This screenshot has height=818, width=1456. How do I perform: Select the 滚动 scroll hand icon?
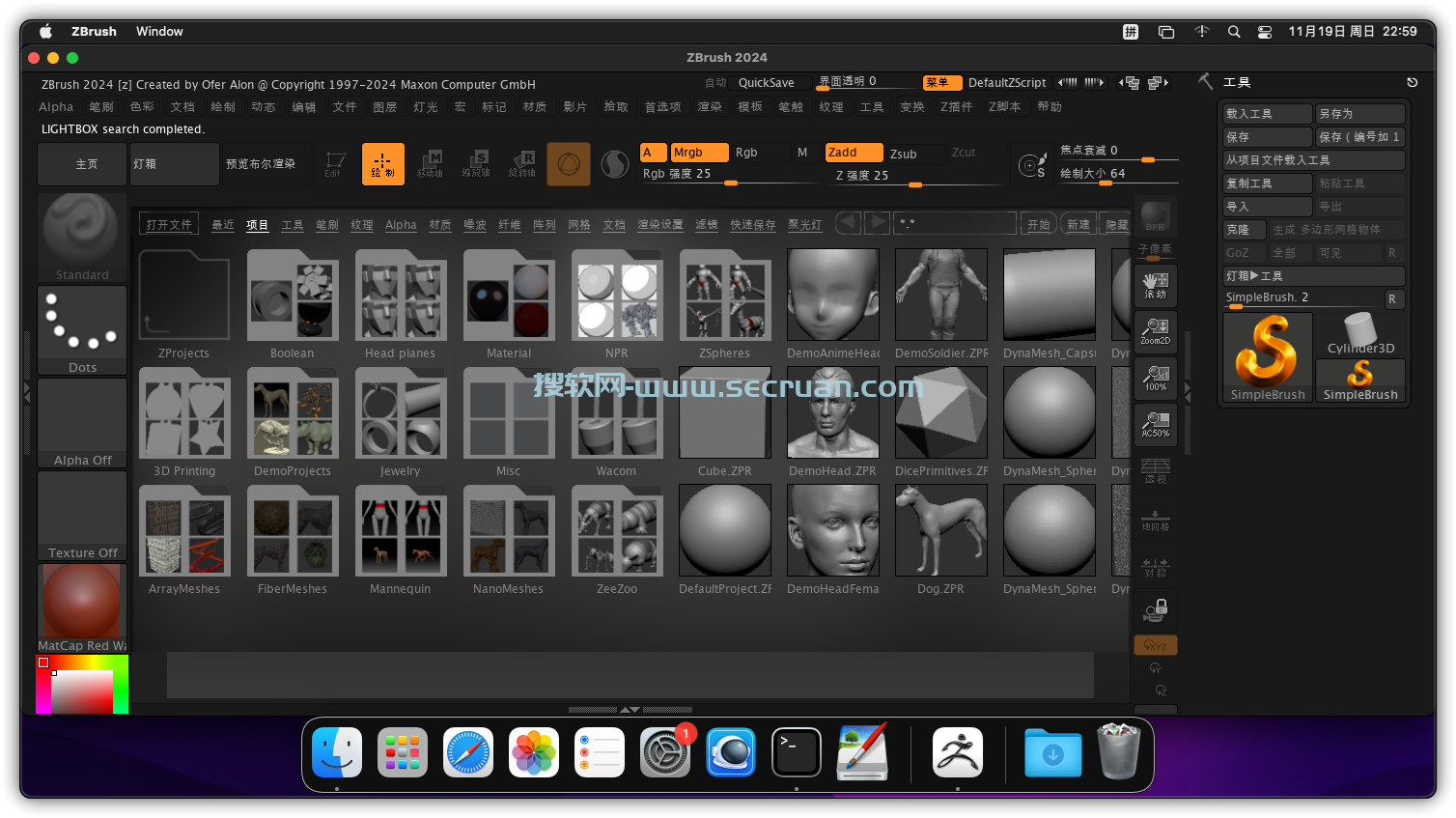pyautogui.click(x=1156, y=285)
